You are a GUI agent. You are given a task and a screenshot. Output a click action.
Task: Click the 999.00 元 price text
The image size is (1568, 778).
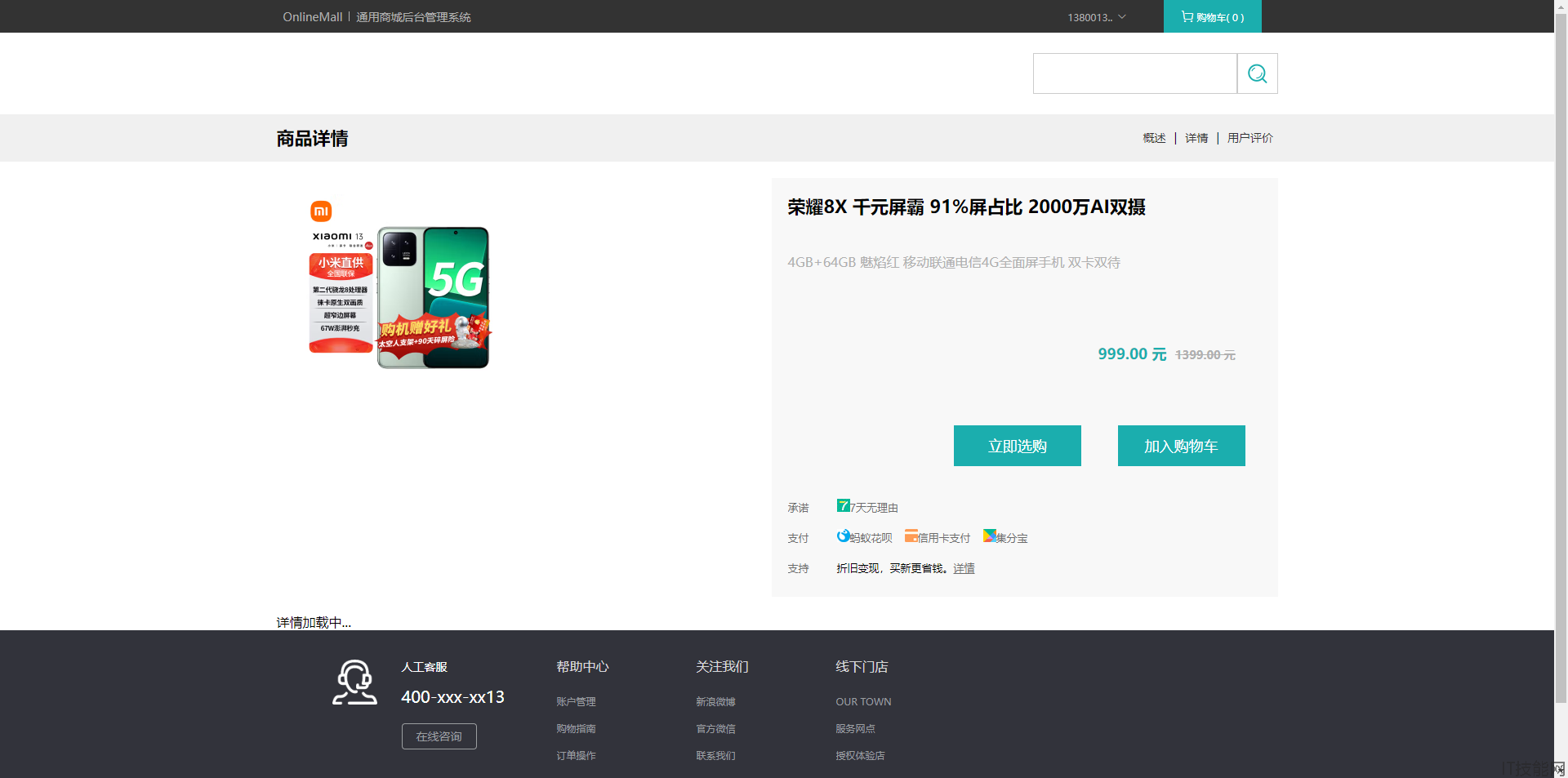coord(1132,354)
